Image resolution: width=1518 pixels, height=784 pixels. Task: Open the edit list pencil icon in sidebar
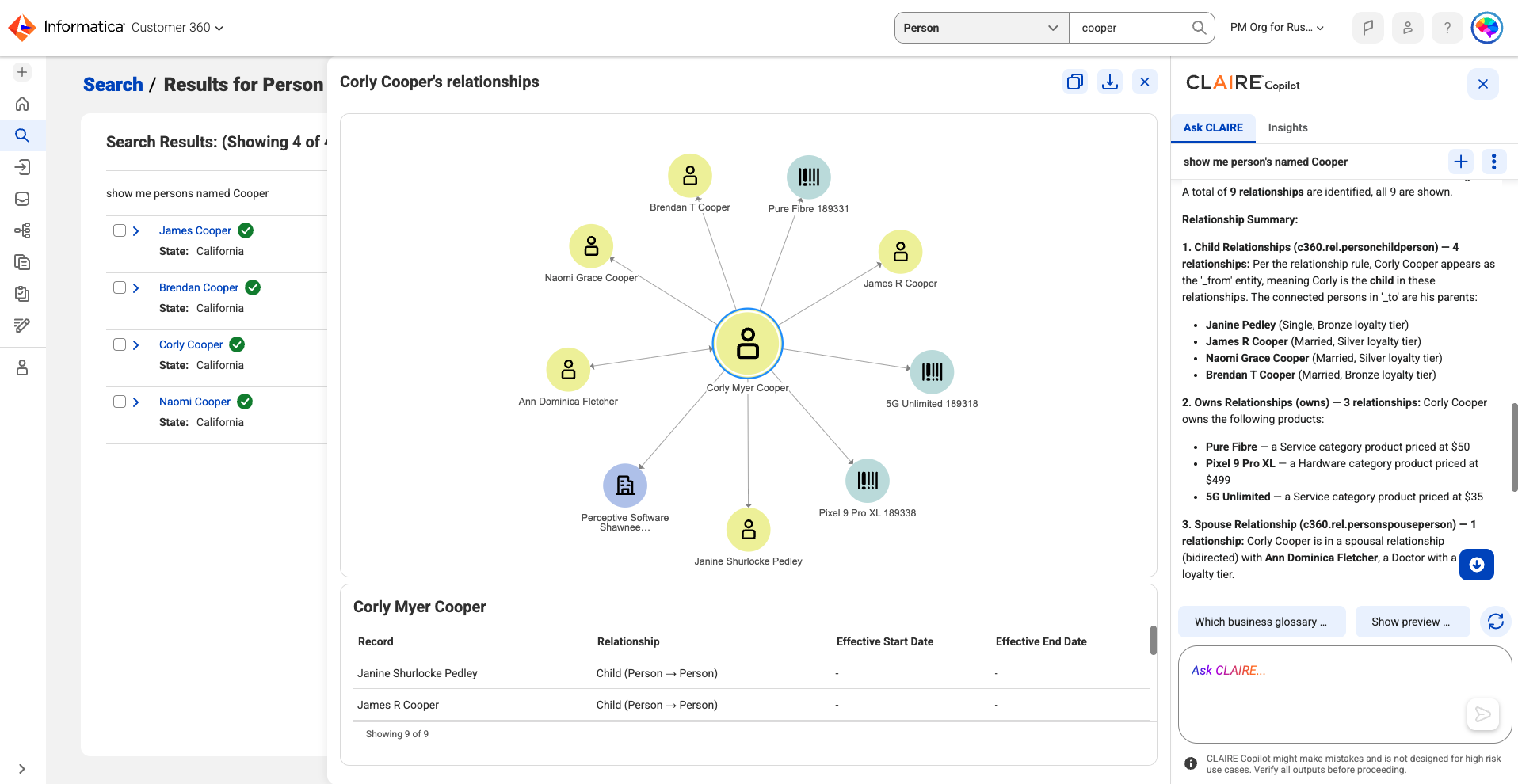click(22, 325)
